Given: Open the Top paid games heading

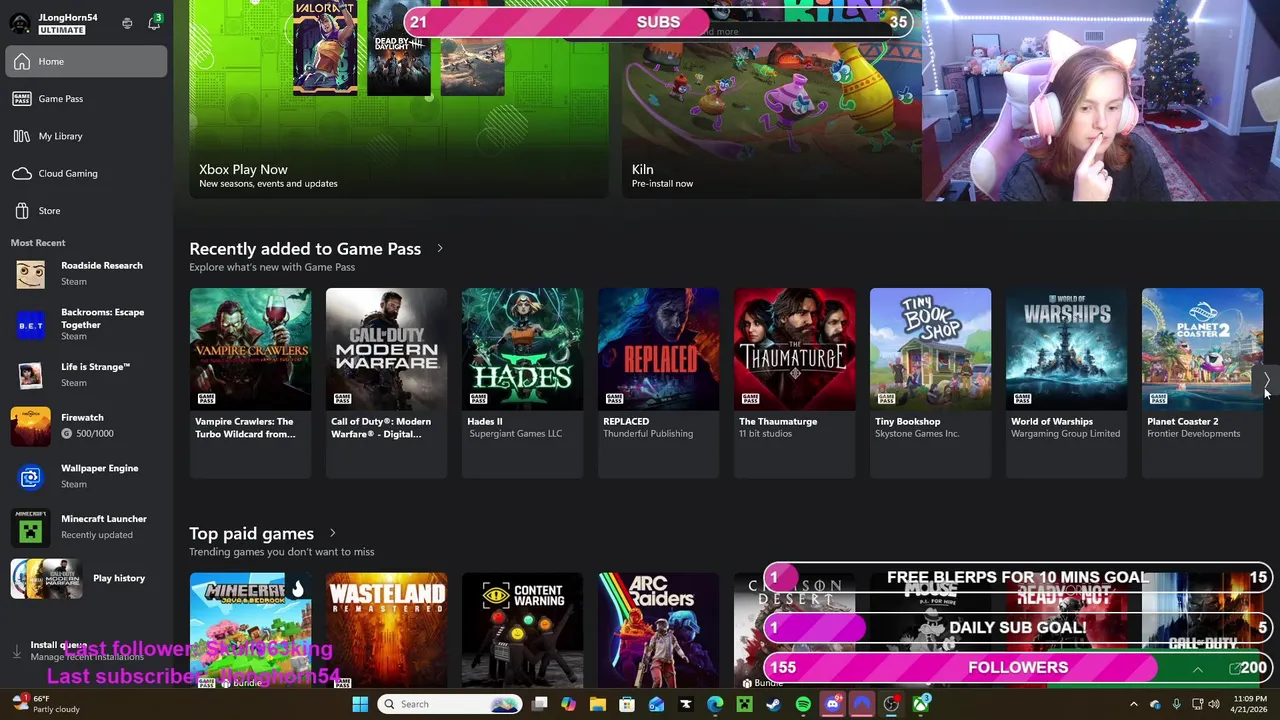Looking at the screenshot, I should 251,533.
